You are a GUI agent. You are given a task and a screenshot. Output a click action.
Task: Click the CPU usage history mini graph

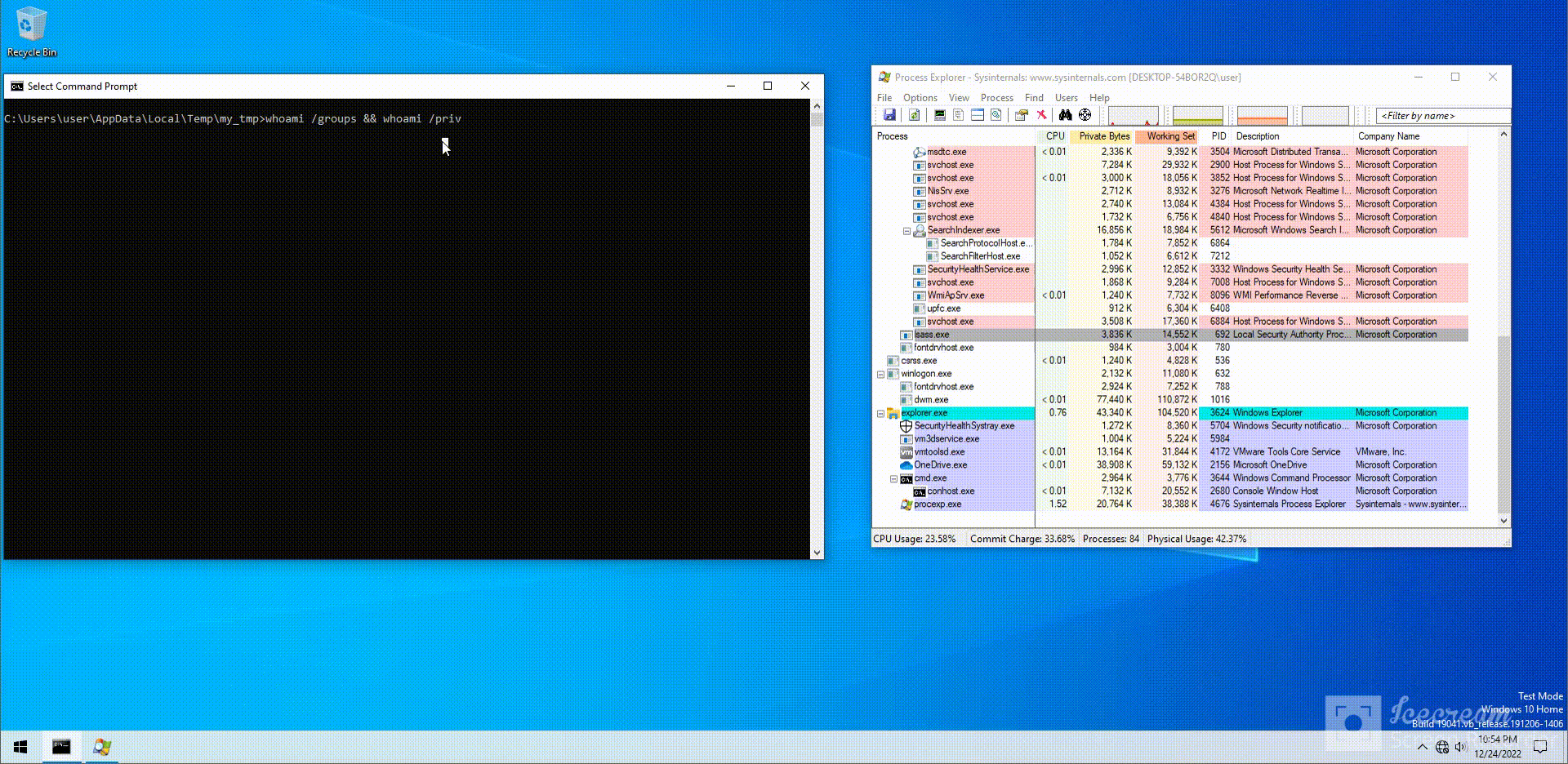coord(1133,116)
